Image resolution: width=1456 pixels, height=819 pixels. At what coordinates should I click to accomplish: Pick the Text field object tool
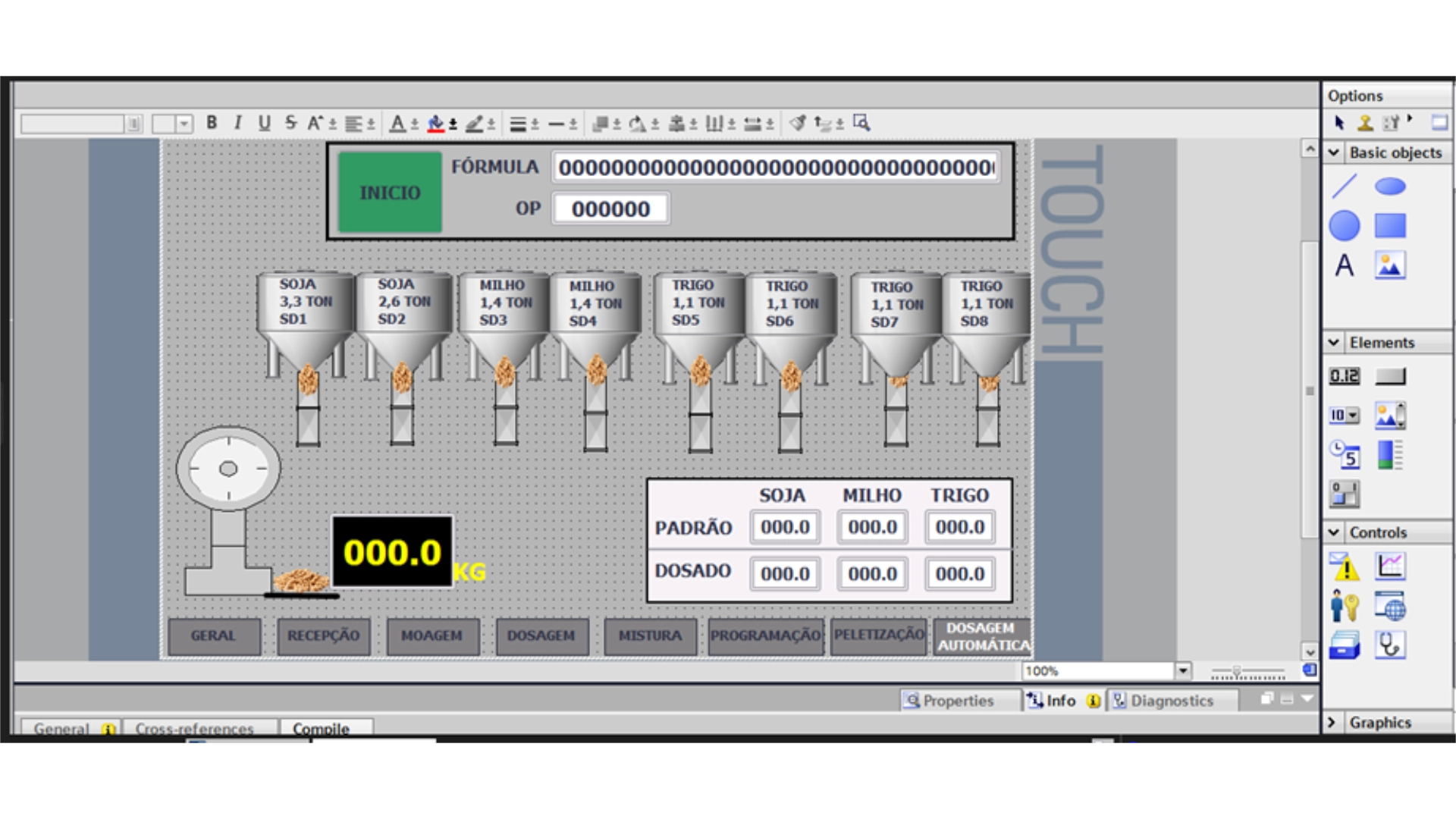tap(1345, 265)
